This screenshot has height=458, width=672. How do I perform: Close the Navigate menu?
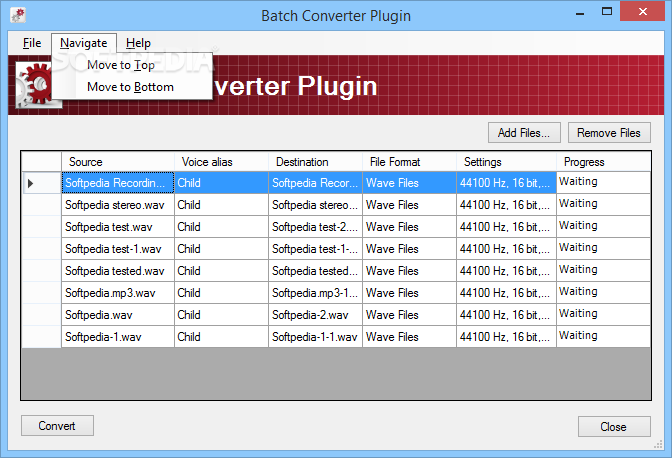[84, 43]
